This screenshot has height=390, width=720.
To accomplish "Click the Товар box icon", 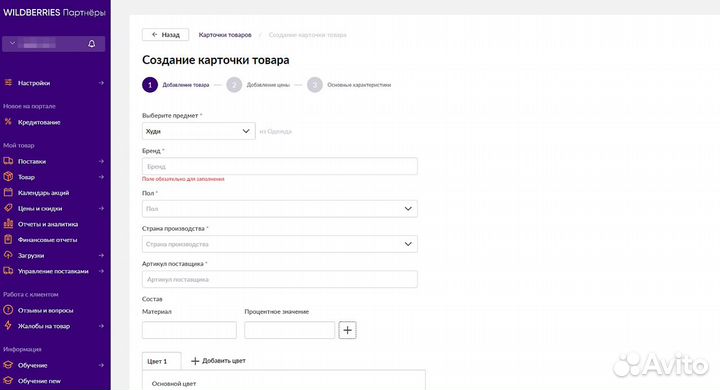I will click(8, 177).
